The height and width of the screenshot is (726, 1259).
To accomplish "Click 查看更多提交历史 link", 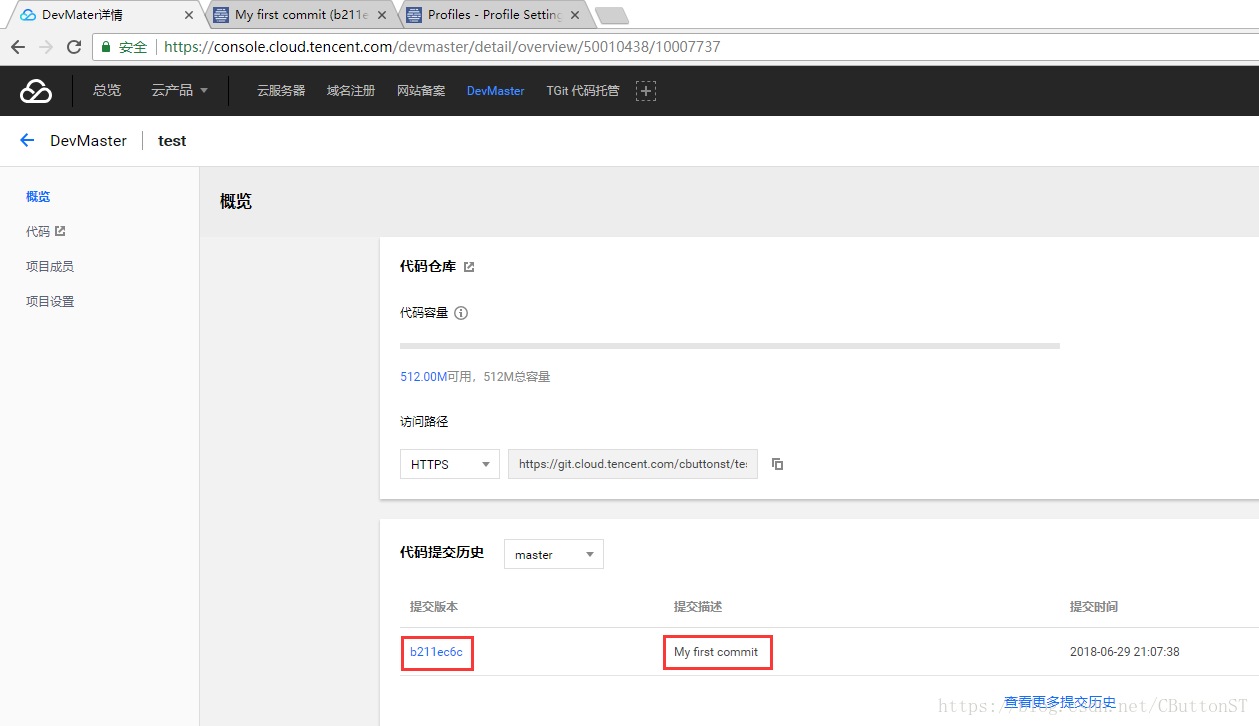I will [1060, 702].
